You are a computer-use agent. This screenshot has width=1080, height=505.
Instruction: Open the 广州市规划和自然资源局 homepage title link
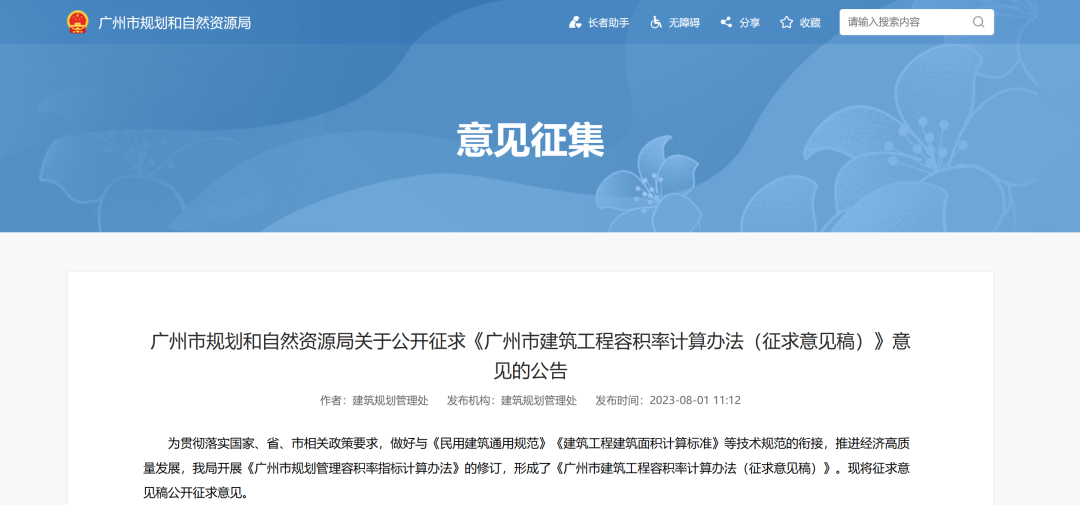click(x=174, y=22)
